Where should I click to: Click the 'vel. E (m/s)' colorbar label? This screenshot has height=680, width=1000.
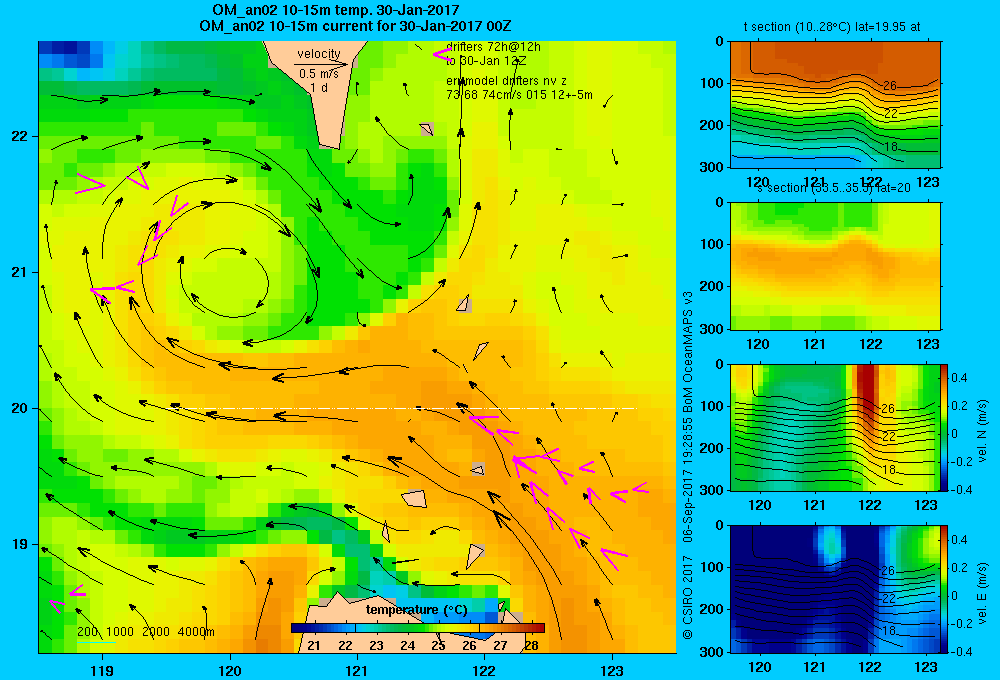(x=983, y=592)
